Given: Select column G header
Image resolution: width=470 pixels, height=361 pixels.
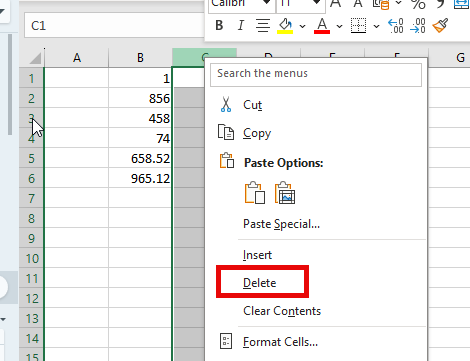Looking at the screenshot, I should (x=461, y=58).
